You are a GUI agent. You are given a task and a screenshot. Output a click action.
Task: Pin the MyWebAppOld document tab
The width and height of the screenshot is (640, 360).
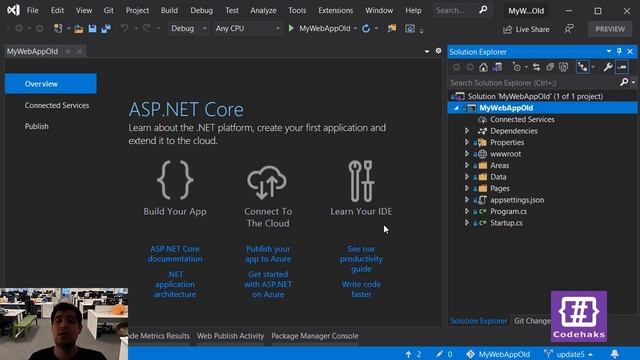coord(68,51)
